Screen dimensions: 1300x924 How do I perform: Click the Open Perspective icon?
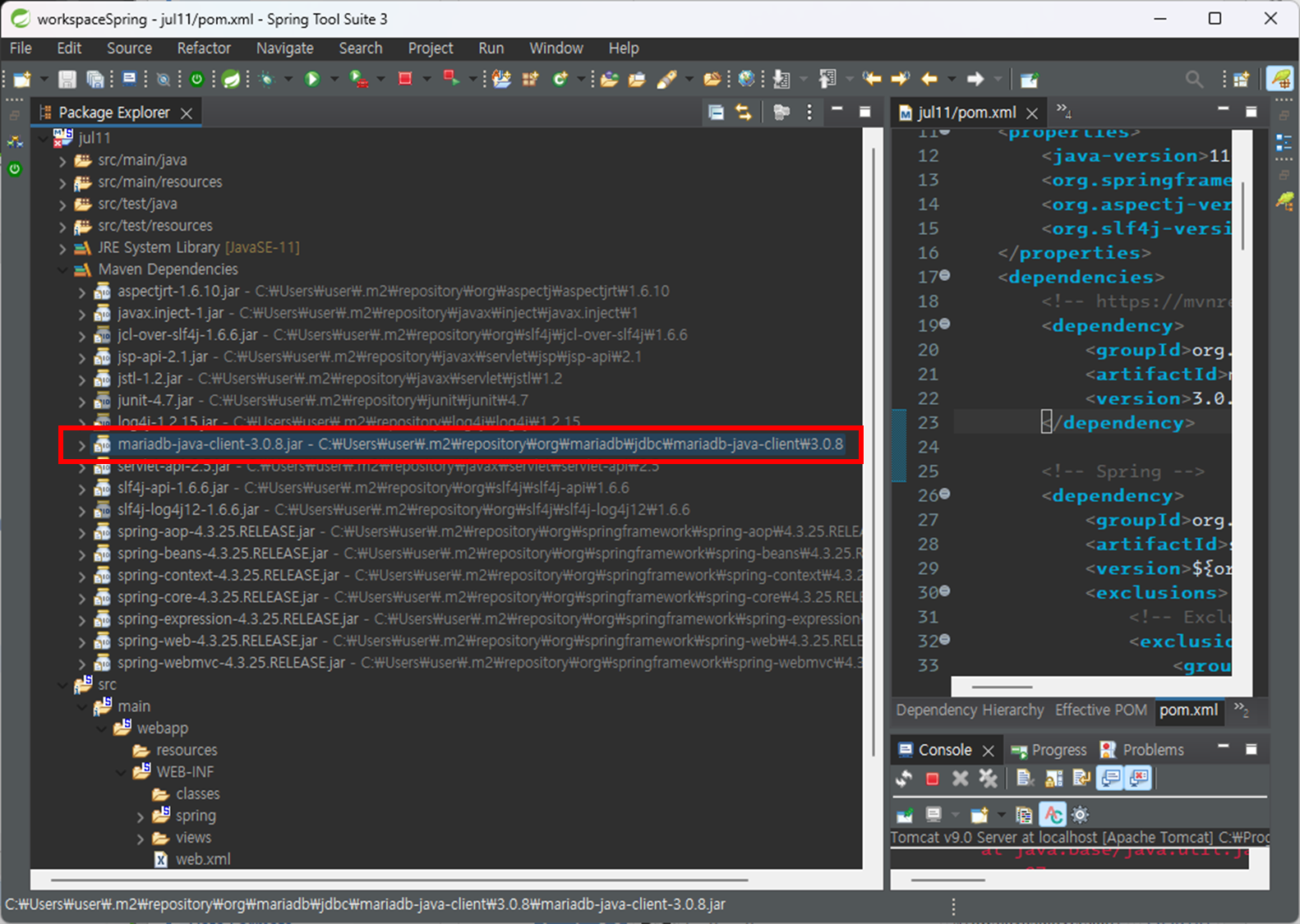[1241, 79]
